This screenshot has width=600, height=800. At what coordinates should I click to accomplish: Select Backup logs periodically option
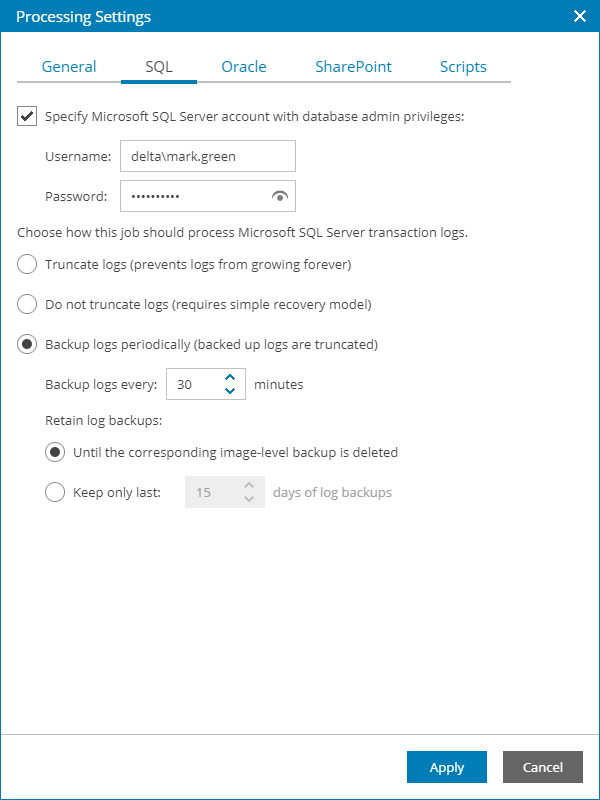(27, 344)
